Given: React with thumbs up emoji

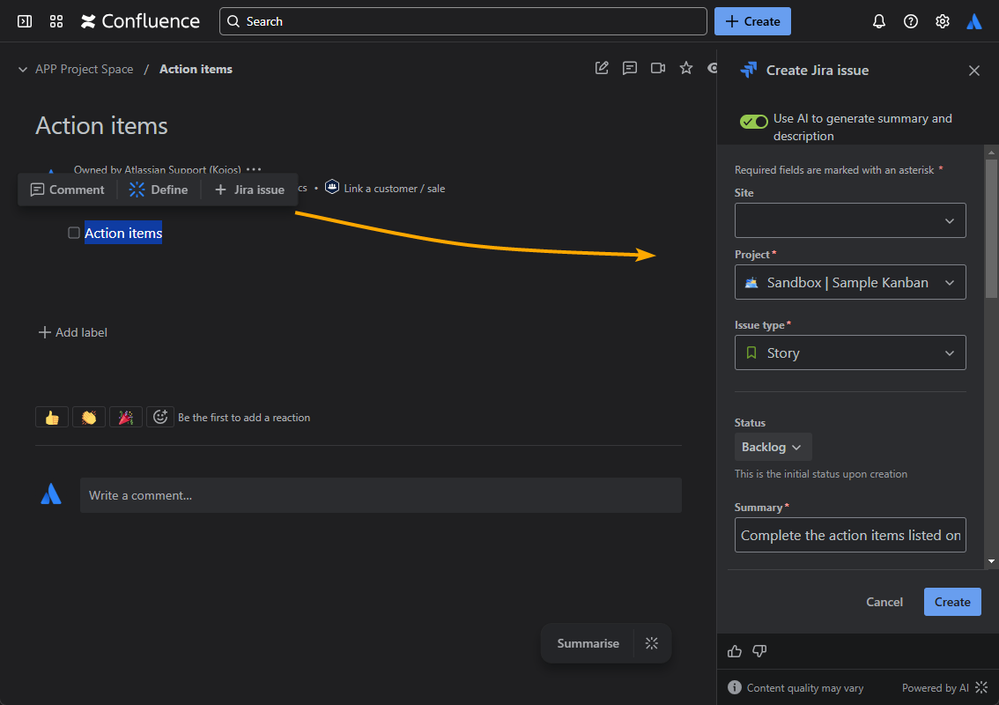Looking at the screenshot, I should [52, 417].
